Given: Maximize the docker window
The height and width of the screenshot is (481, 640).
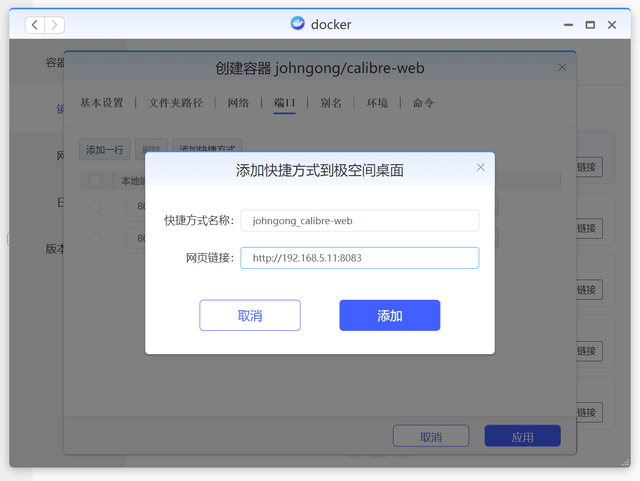Looking at the screenshot, I should tap(590, 25).
